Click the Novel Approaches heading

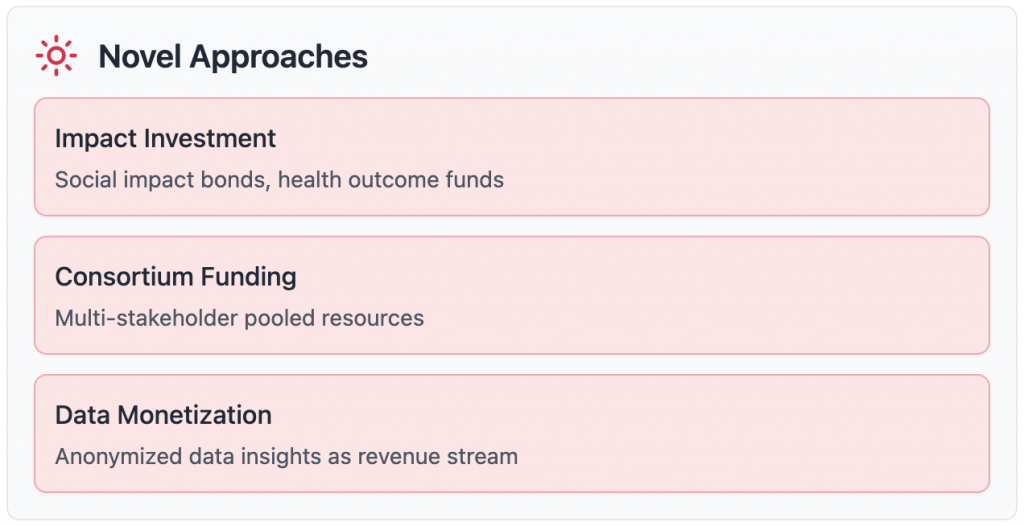(x=232, y=57)
